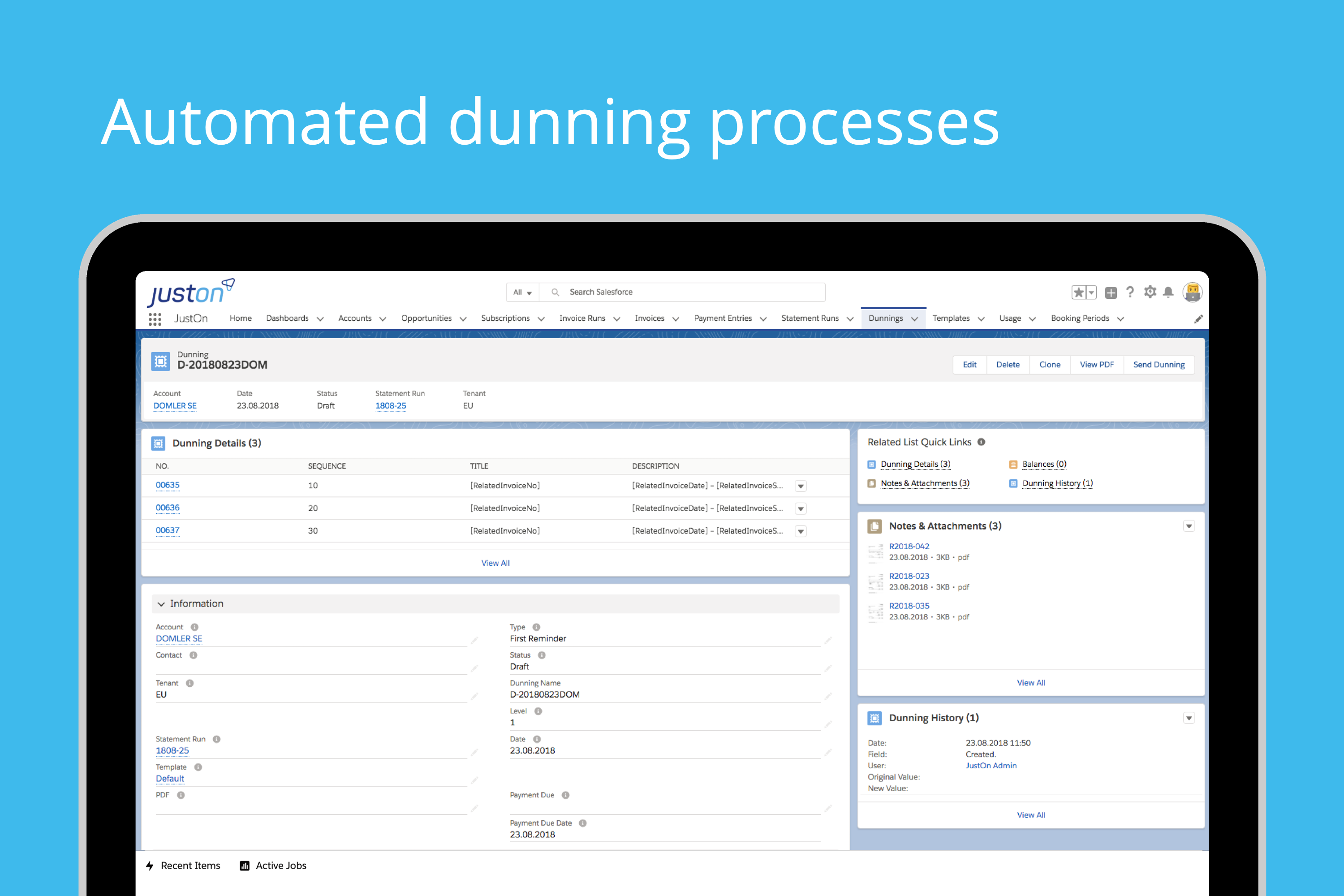This screenshot has height=896, width=1344.
Task: Click the edit pencil beside the Tenant EU value
Action: coord(474,696)
